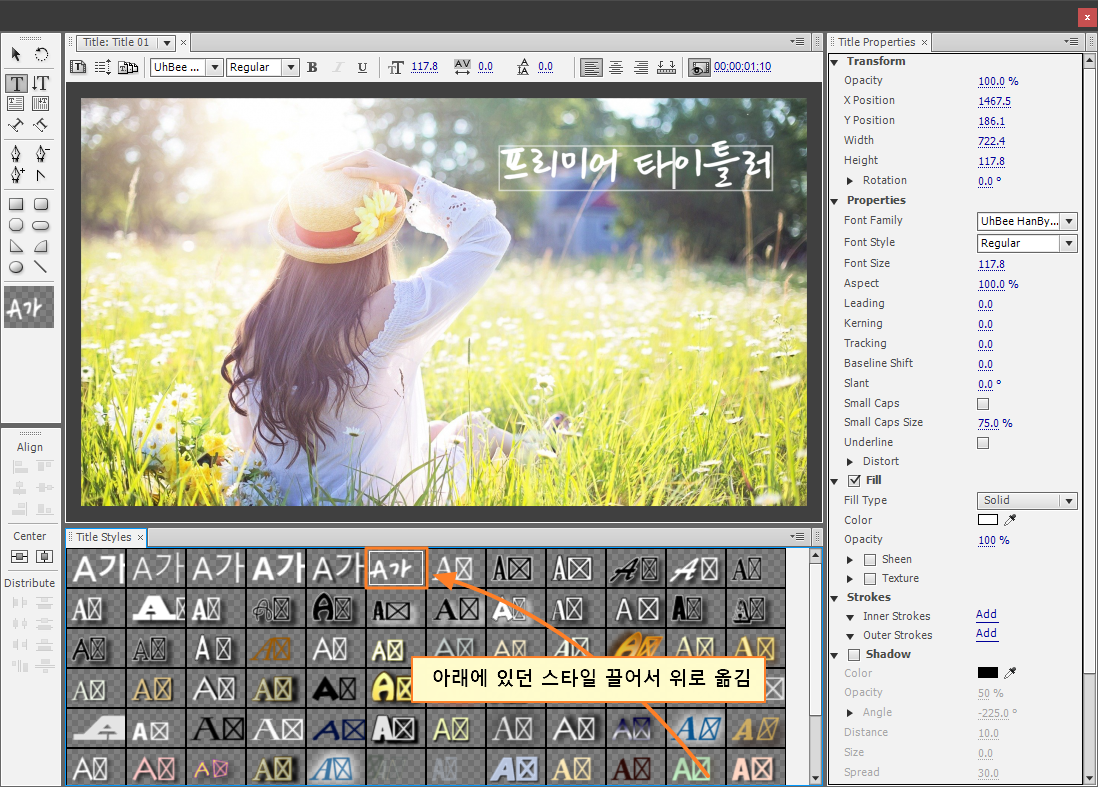The height and width of the screenshot is (787, 1098).
Task: Switch to the Title Properties tab
Action: [x=876, y=42]
